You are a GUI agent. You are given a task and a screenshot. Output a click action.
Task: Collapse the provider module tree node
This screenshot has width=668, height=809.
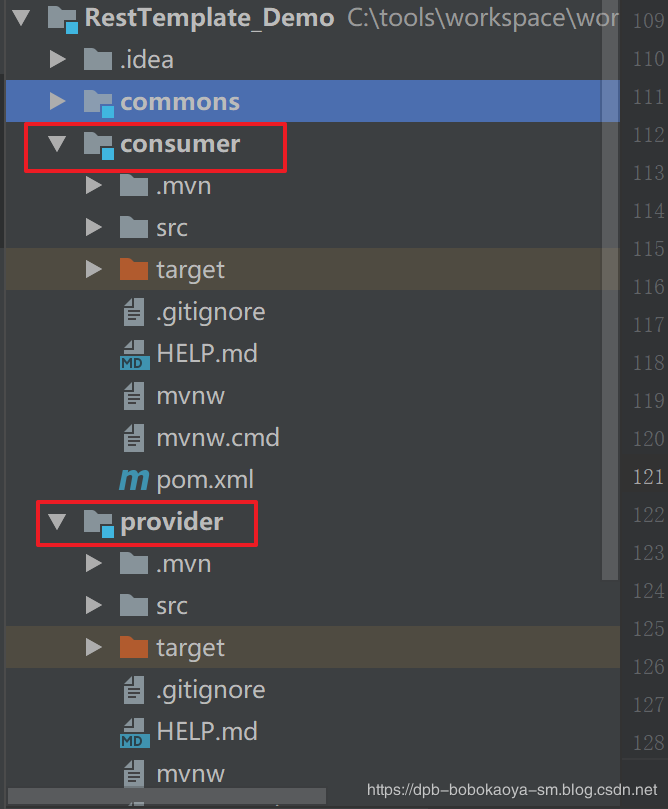tap(57, 522)
